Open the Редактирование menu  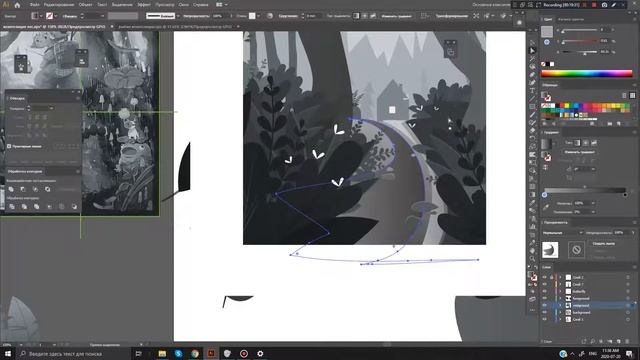coord(59,5)
